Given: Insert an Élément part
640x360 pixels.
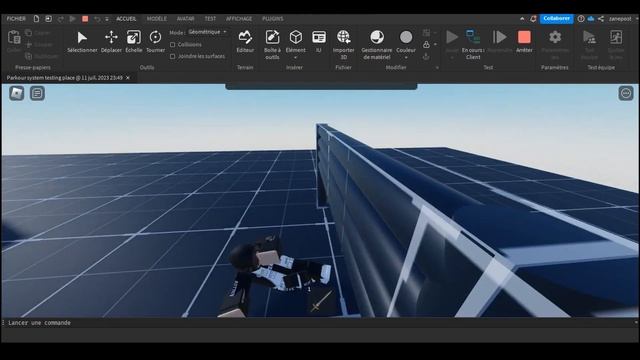Looking at the screenshot, I should point(296,41).
